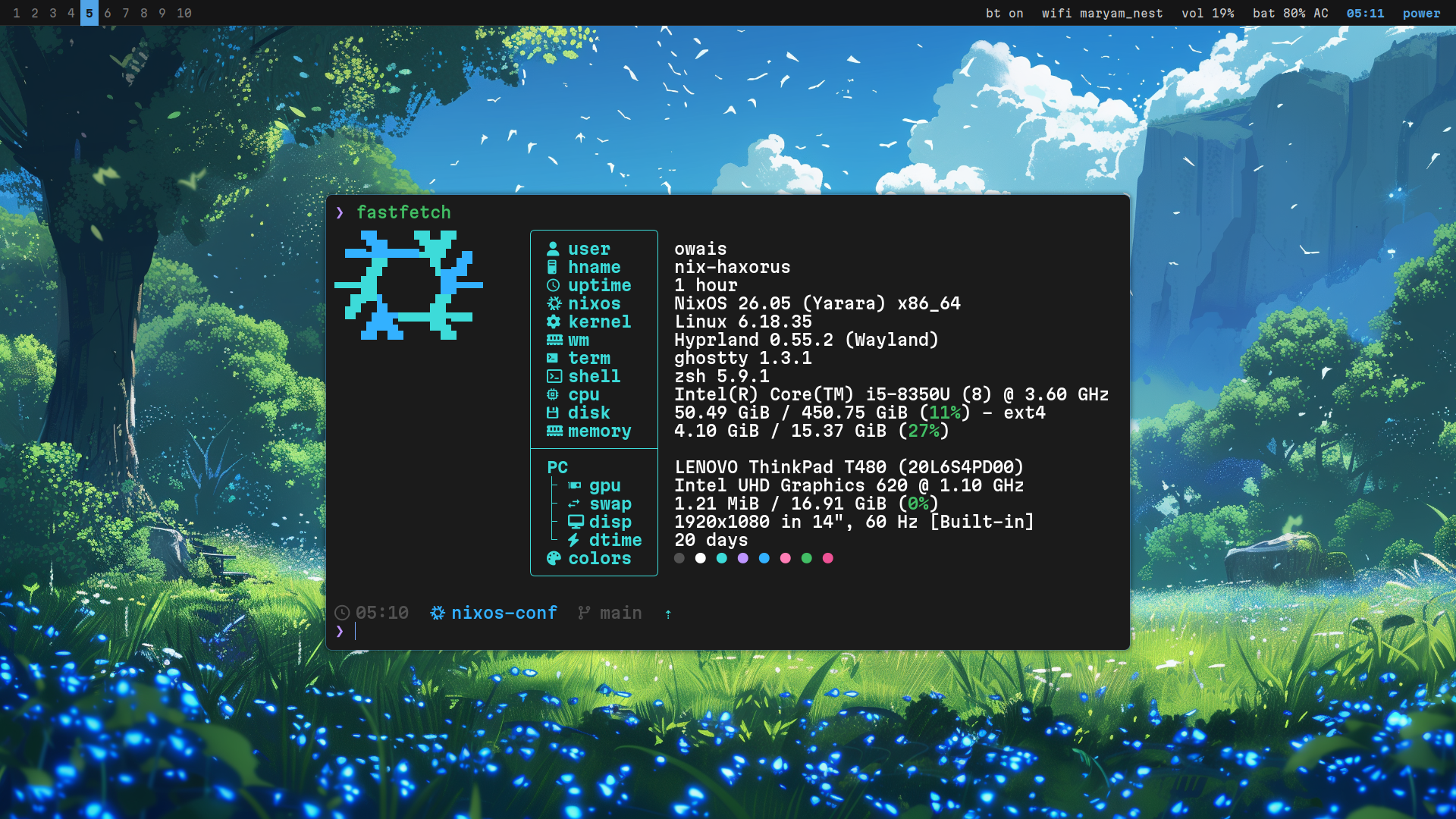Screen dimensions: 1456x819
Task: Click the green color dot
Action: pos(807,558)
